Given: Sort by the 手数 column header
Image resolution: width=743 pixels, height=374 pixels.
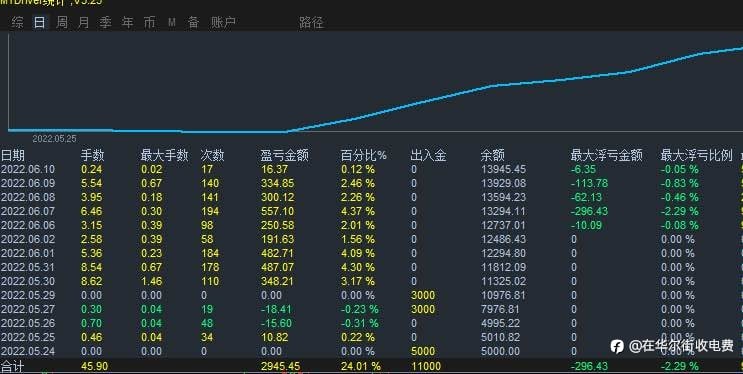Looking at the screenshot, I should click(92, 155).
